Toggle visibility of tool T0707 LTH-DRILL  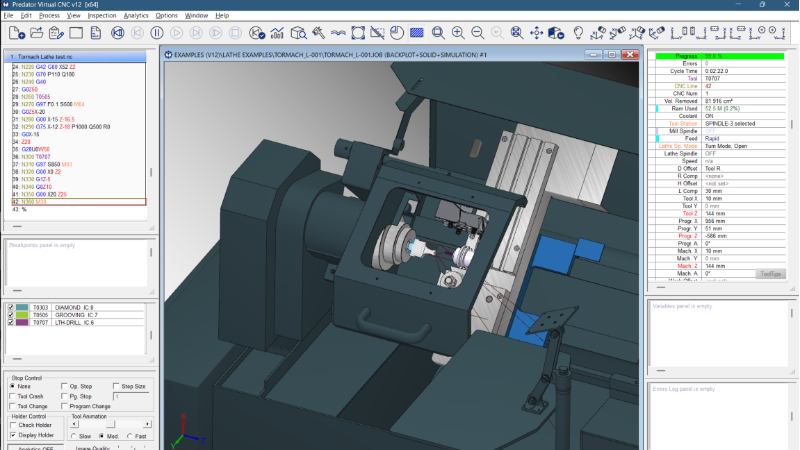click(x=10, y=322)
